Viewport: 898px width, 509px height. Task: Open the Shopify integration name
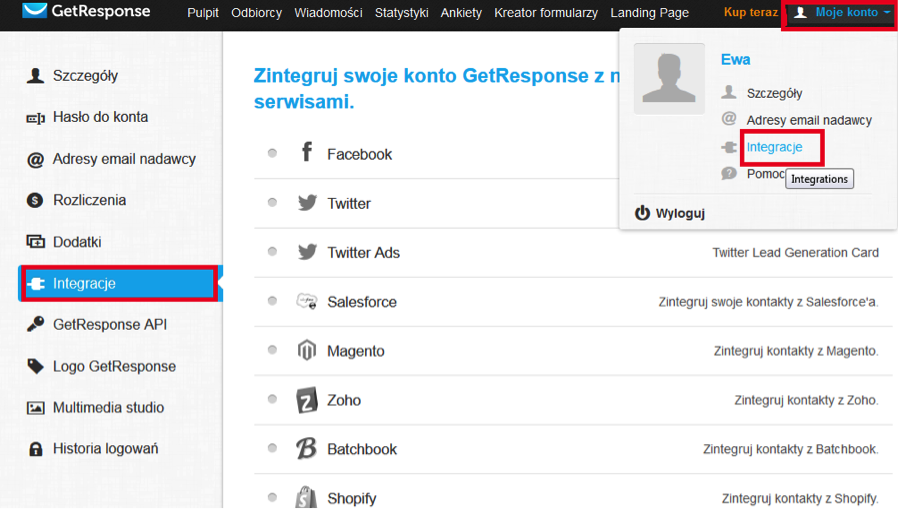(x=352, y=499)
